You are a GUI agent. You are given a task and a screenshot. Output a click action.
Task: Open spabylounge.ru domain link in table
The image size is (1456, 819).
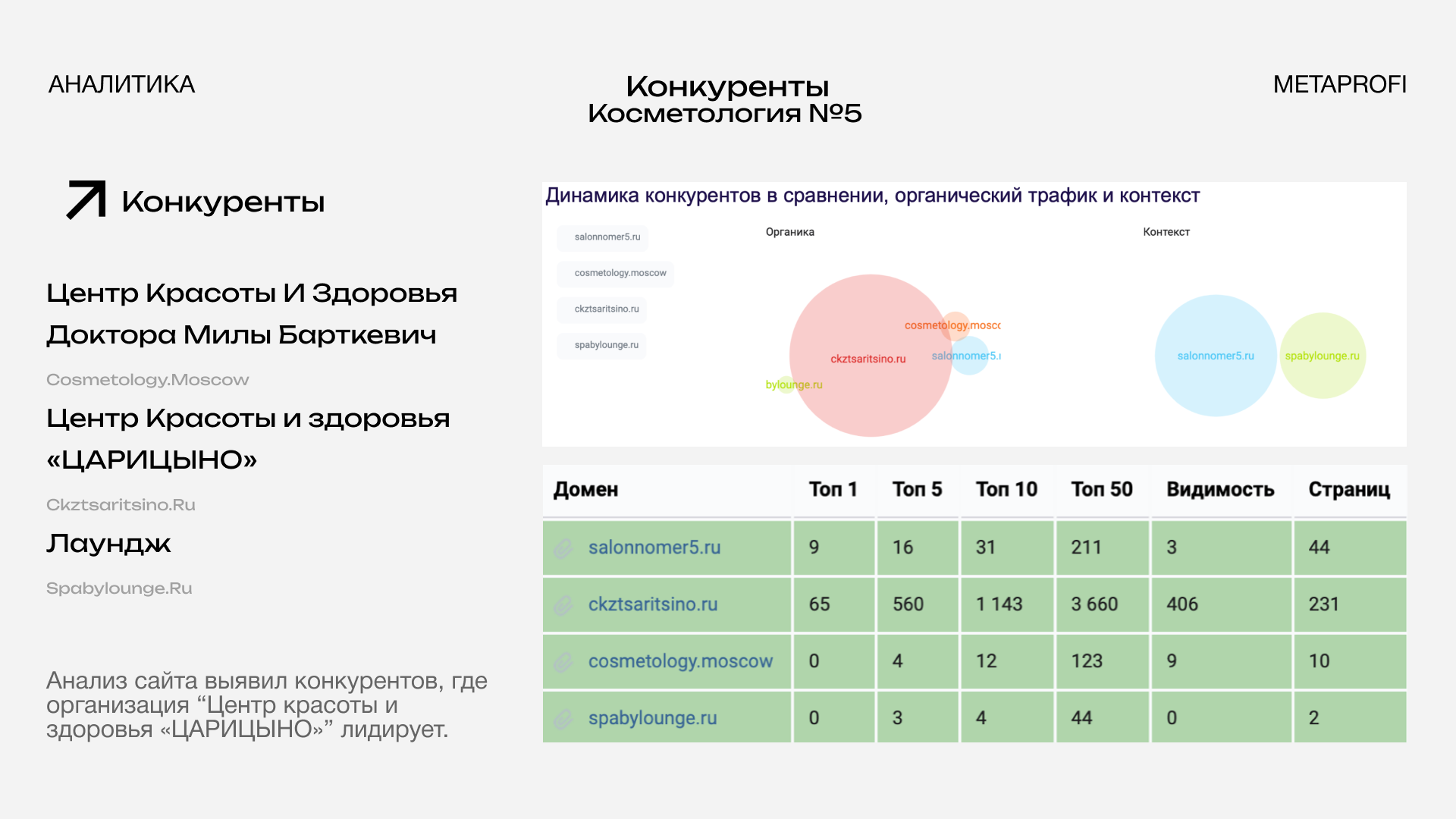[652, 718]
